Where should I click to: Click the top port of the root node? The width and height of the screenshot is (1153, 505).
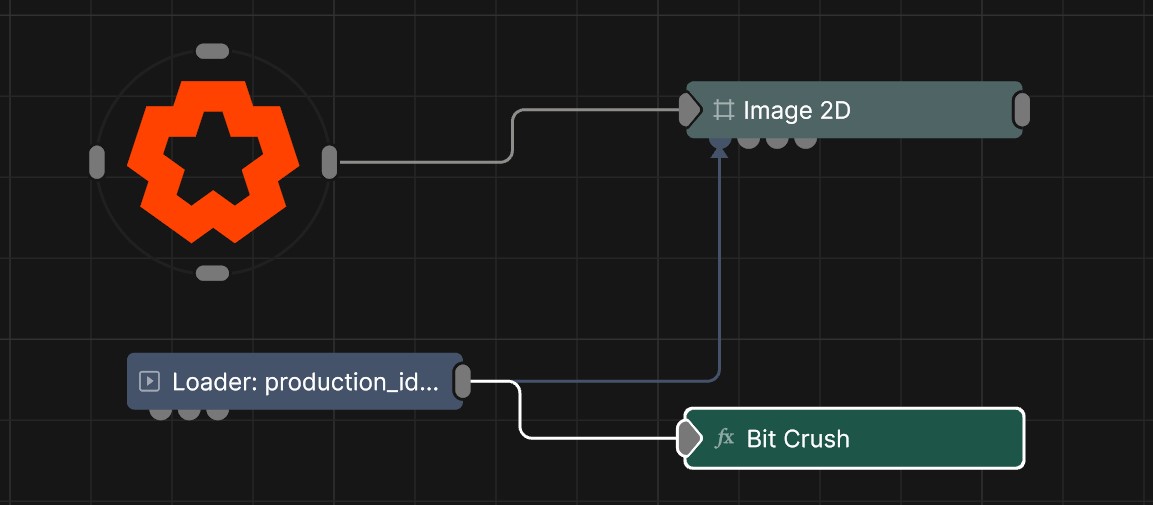213,51
